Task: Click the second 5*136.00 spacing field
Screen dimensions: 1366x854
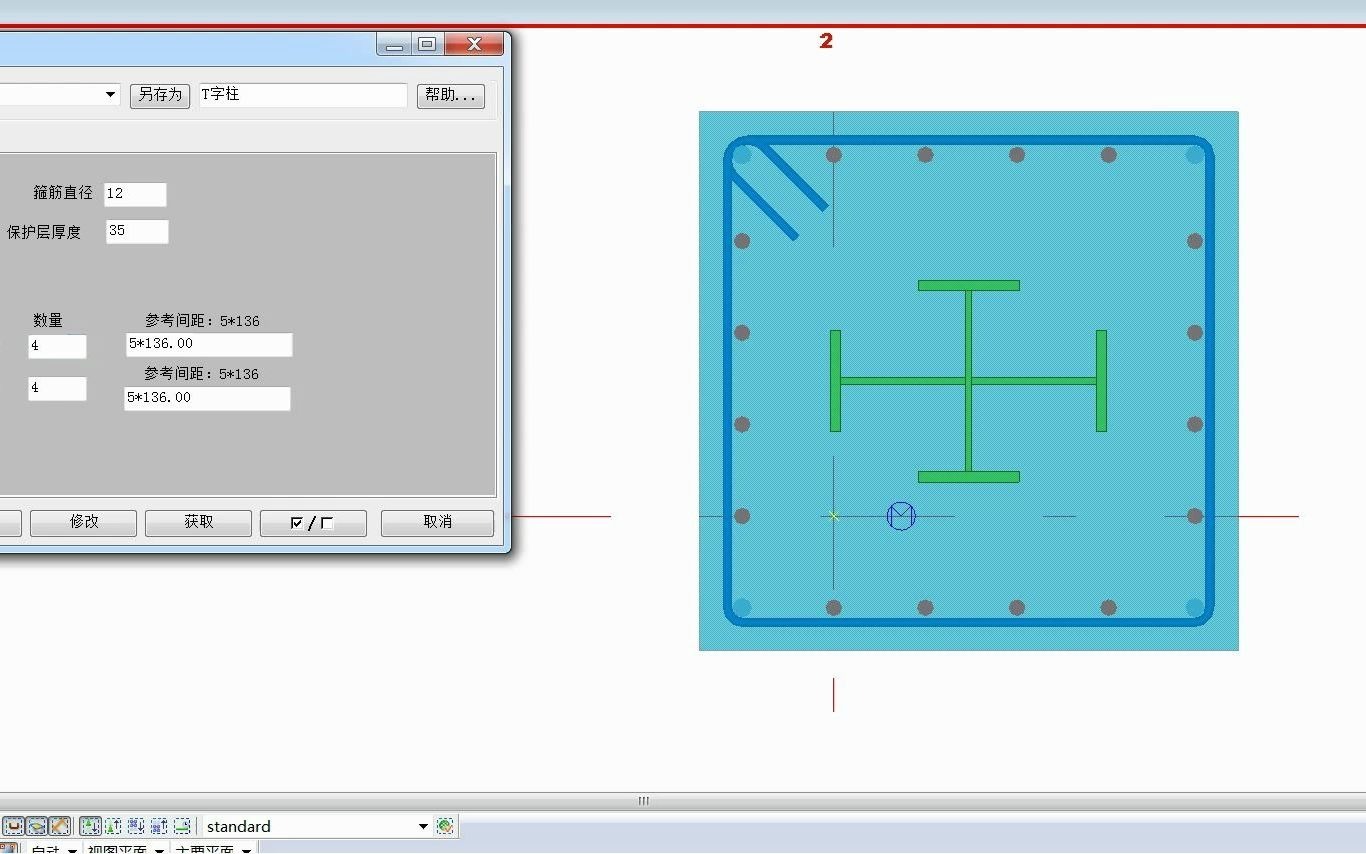Action: pyautogui.click(x=207, y=399)
